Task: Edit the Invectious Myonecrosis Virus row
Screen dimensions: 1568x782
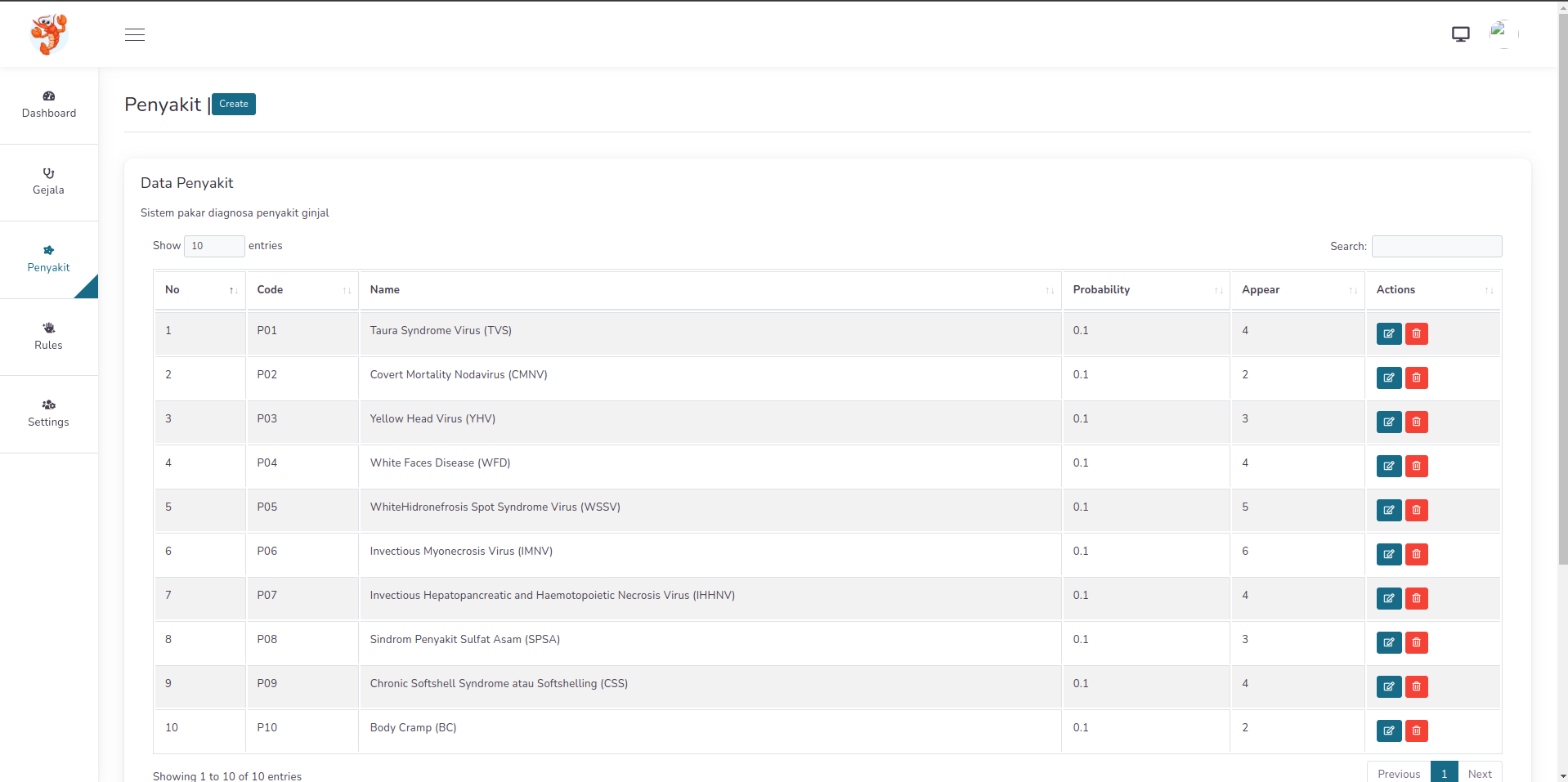Action: 1388,554
